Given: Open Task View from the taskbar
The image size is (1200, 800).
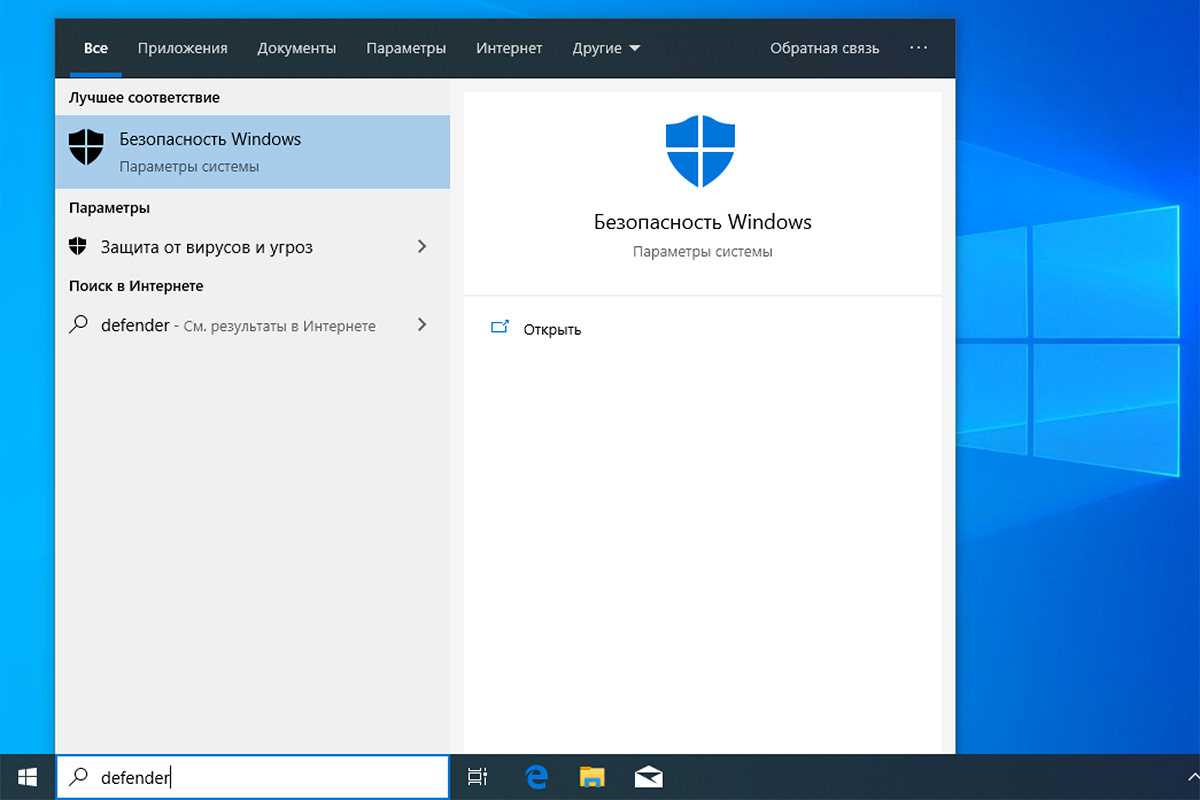Looking at the screenshot, I should tap(478, 777).
